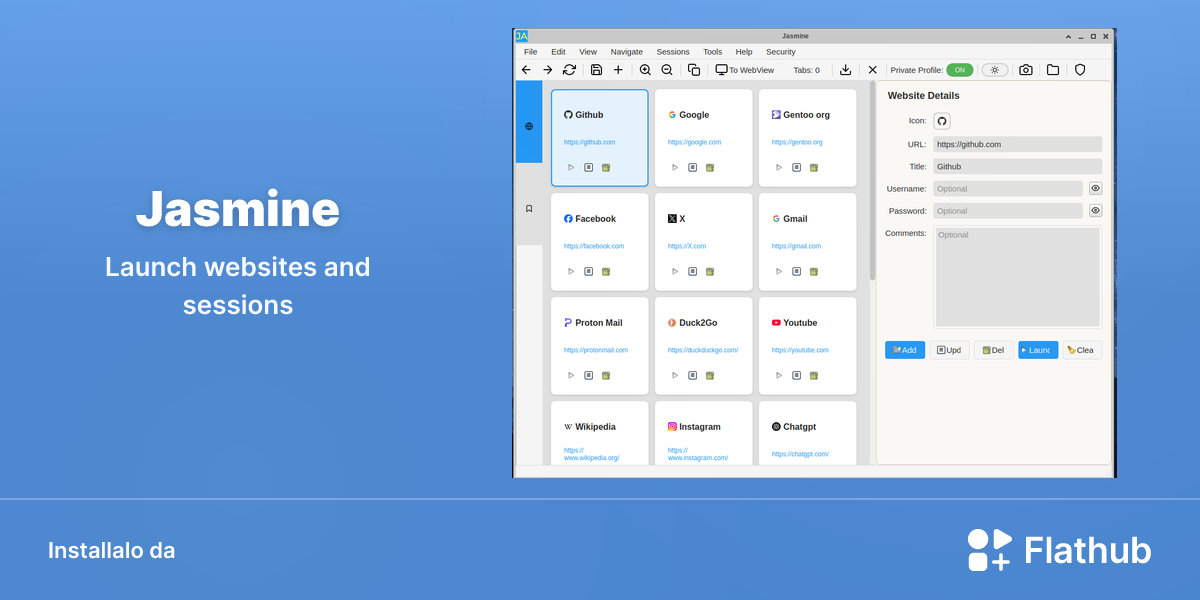The width and height of the screenshot is (1200, 600).
Task: Expand the Navigate menu
Action: pyautogui.click(x=627, y=52)
